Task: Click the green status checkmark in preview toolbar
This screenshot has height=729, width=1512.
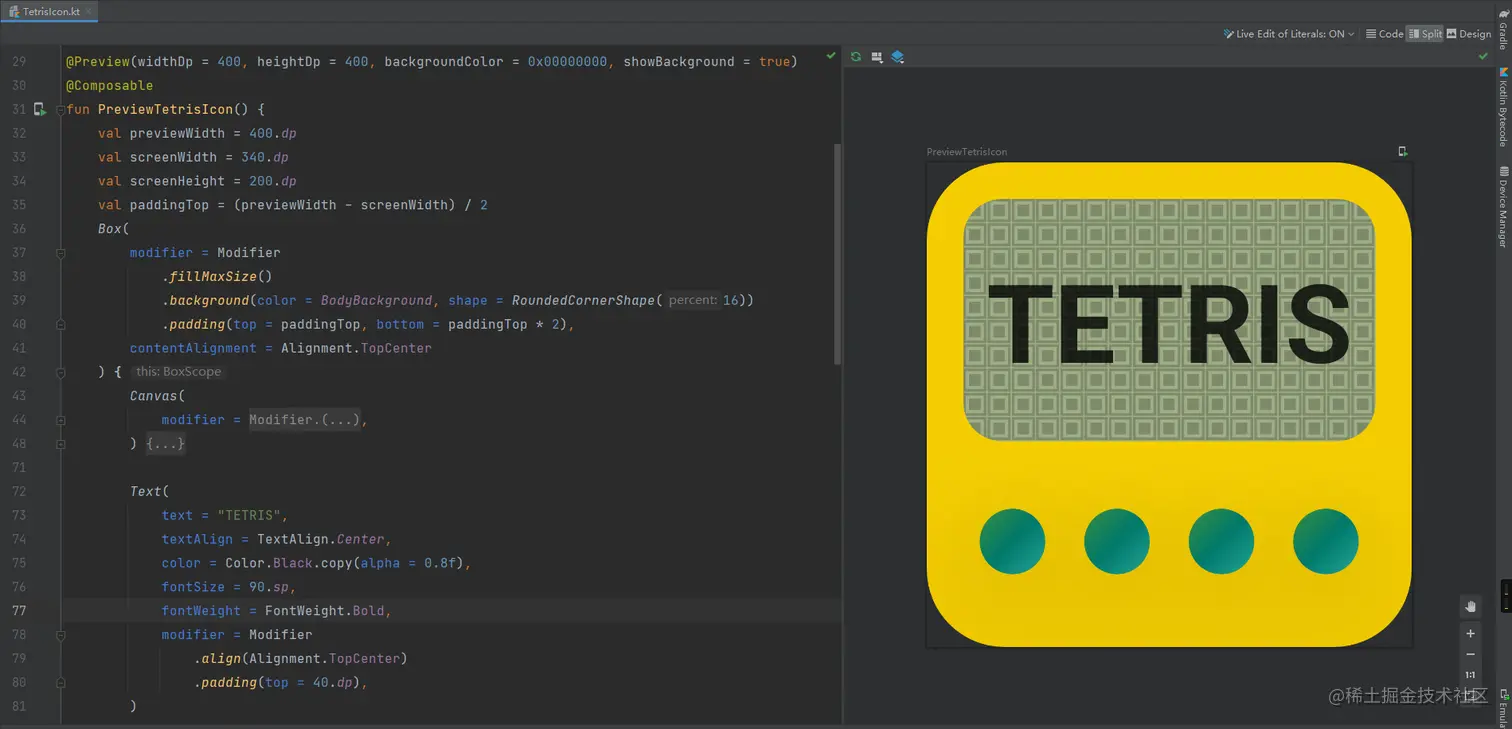Action: click(x=1483, y=57)
